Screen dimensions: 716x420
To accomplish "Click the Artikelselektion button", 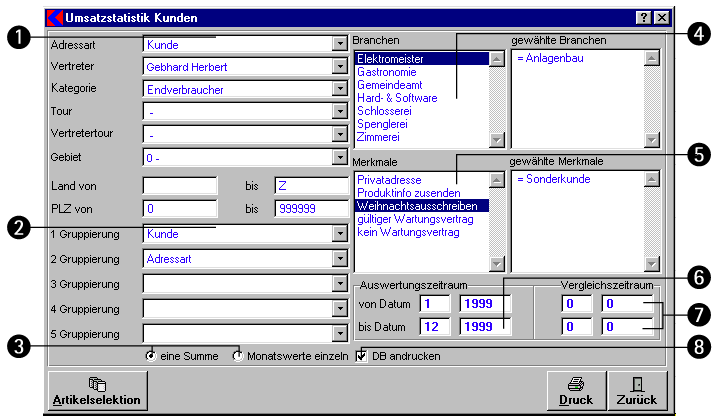I will tap(97, 390).
